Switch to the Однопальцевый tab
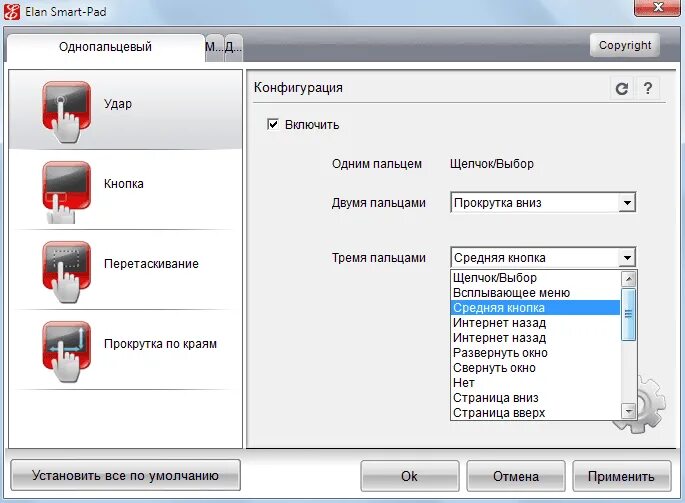 tap(105, 47)
